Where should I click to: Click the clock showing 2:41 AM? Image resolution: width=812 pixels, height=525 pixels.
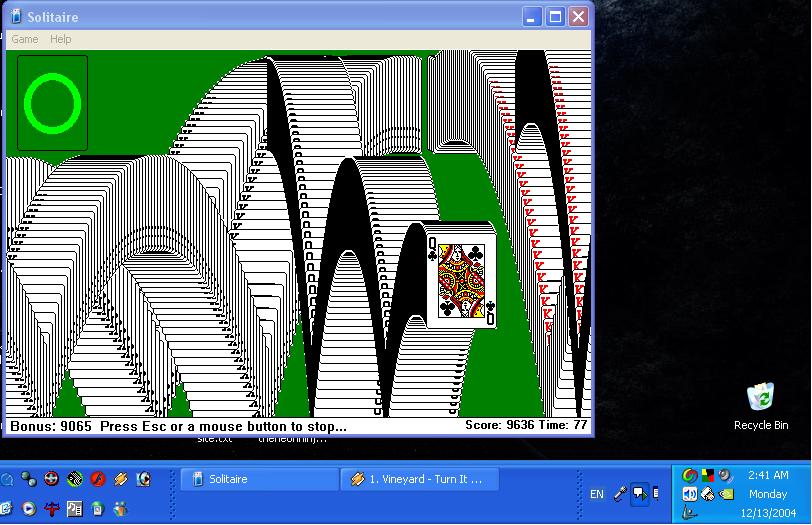pyautogui.click(x=768, y=475)
